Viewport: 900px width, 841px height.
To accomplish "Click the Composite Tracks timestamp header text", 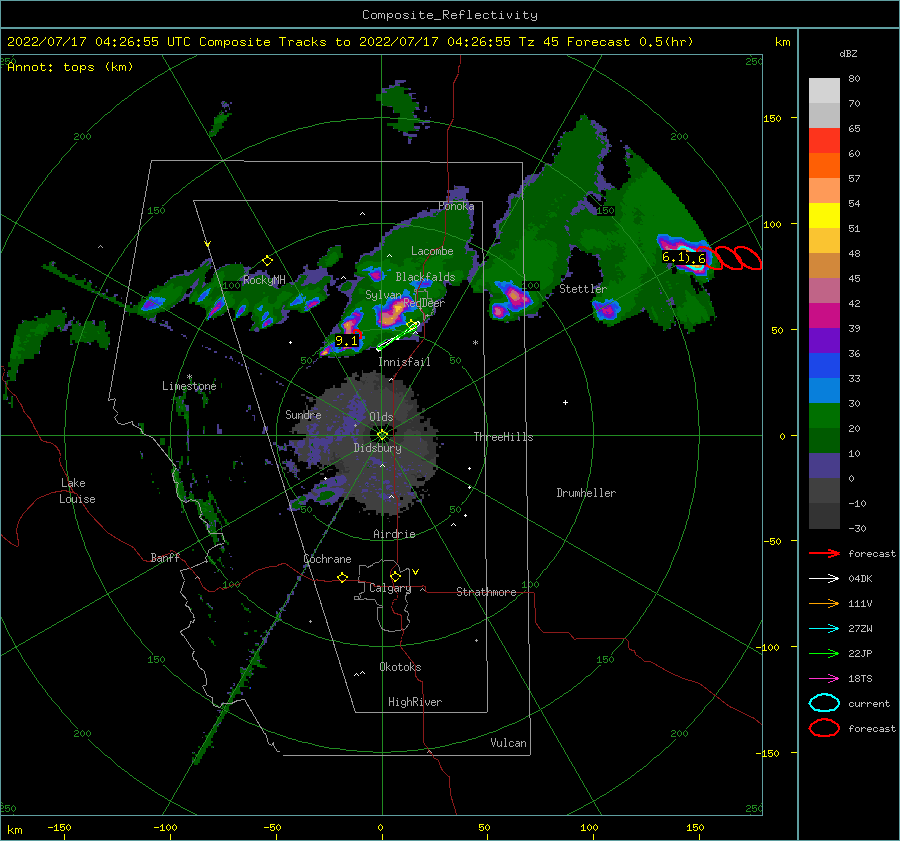I will [350, 42].
